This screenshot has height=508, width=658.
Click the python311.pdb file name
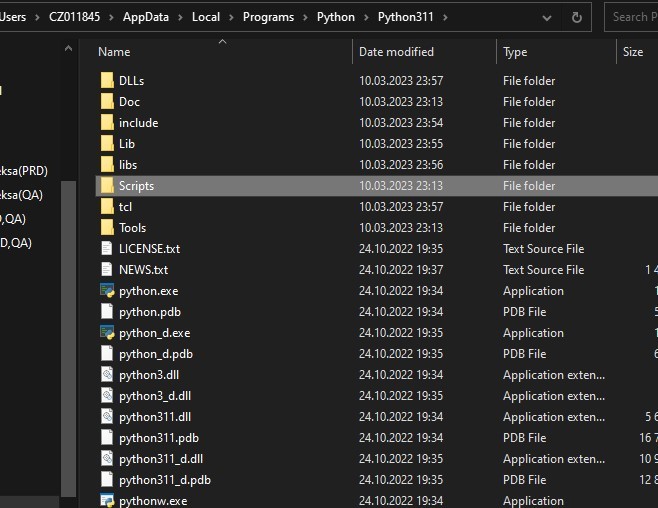tap(159, 438)
